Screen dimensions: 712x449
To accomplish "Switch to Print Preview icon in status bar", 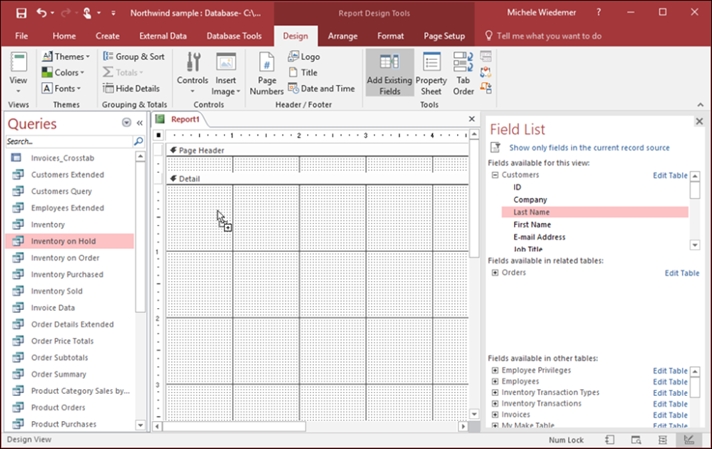I will 636,439.
